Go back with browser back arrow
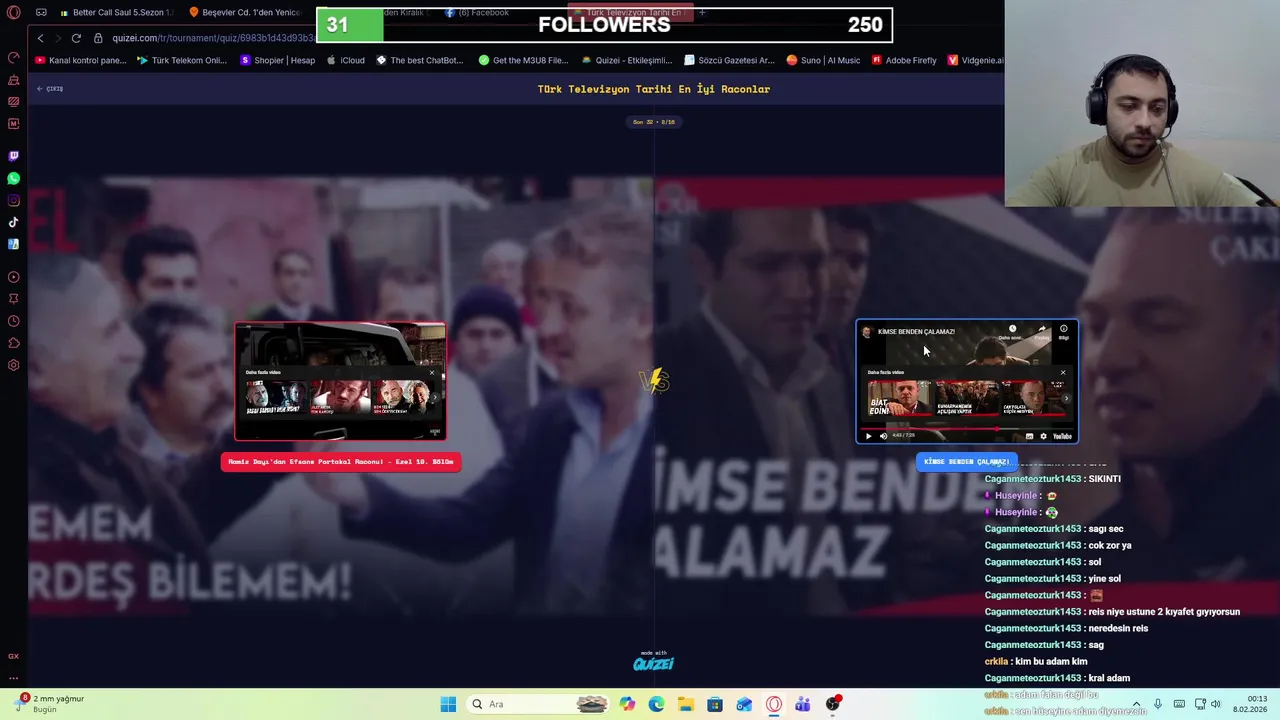The height and width of the screenshot is (720, 1280). tap(40, 38)
